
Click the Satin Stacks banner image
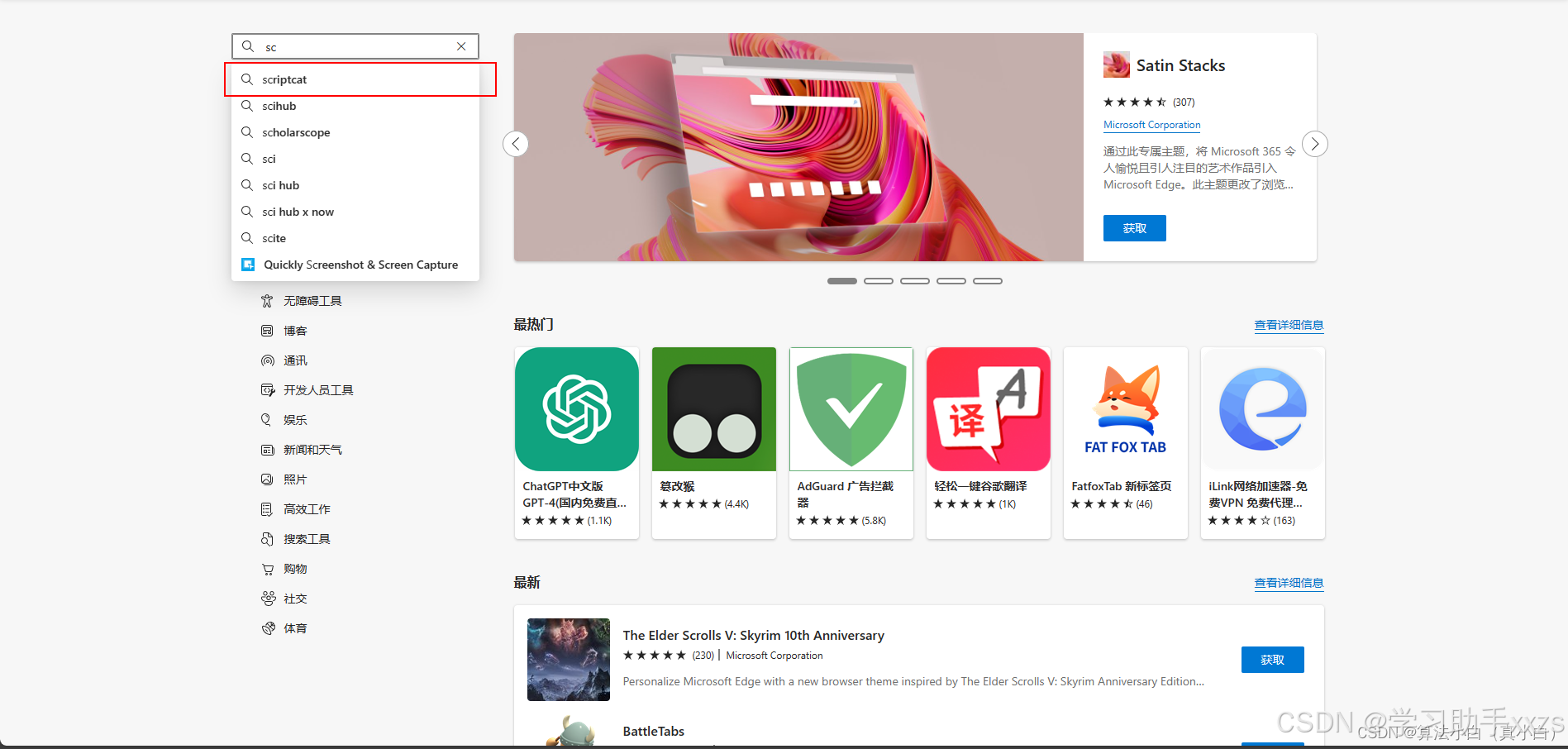pos(798,147)
